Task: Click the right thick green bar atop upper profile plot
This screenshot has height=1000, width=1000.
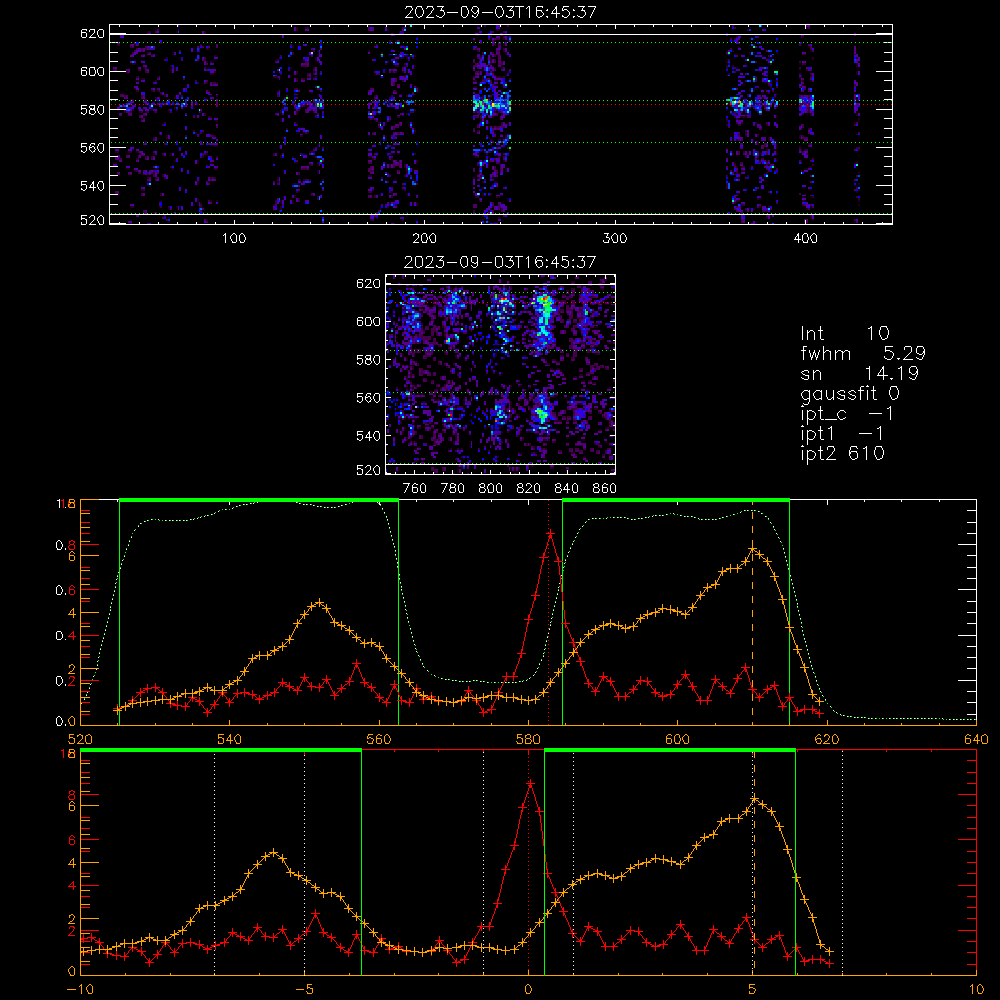Action: click(x=676, y=500)
